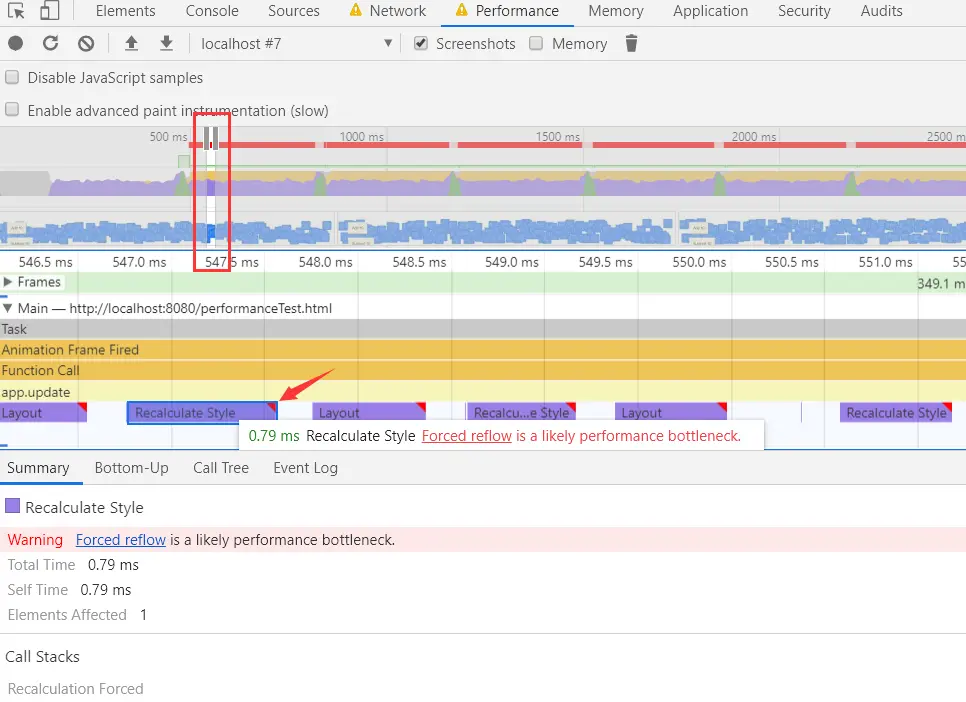This screenshot has height=702, width=966.
Task: Click the reload and profile icon
Action: point(51,43)
